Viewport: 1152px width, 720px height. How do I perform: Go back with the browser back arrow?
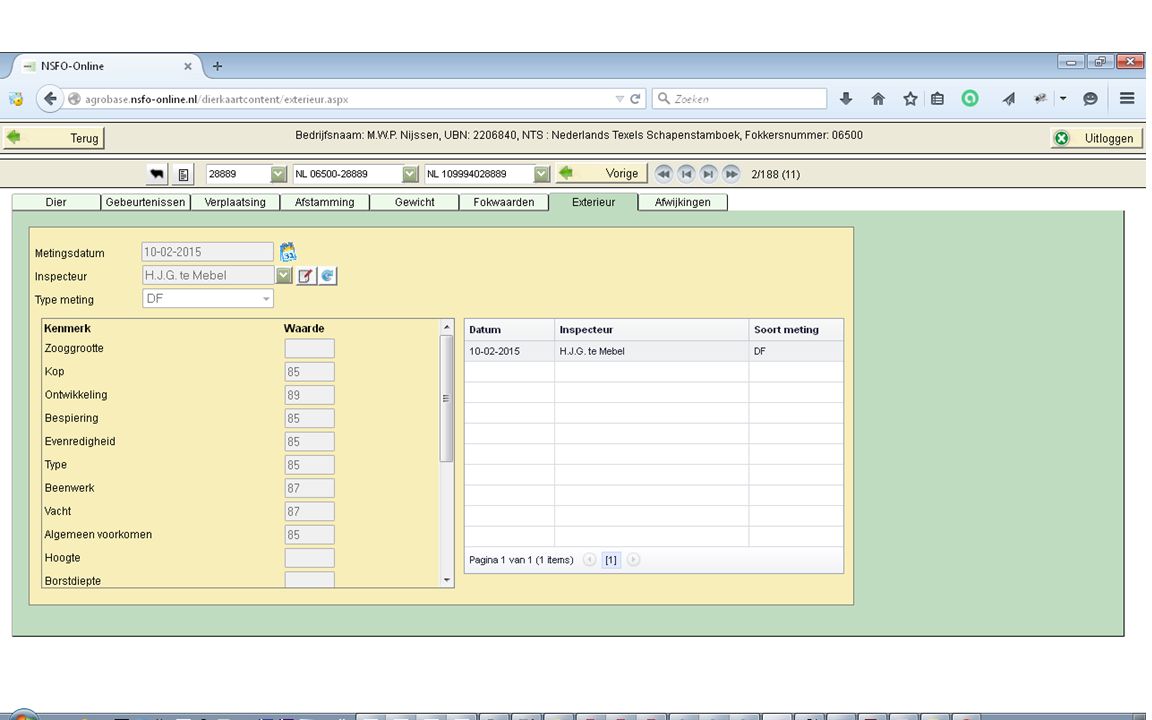pyautogui.click(x=50, y=98)
